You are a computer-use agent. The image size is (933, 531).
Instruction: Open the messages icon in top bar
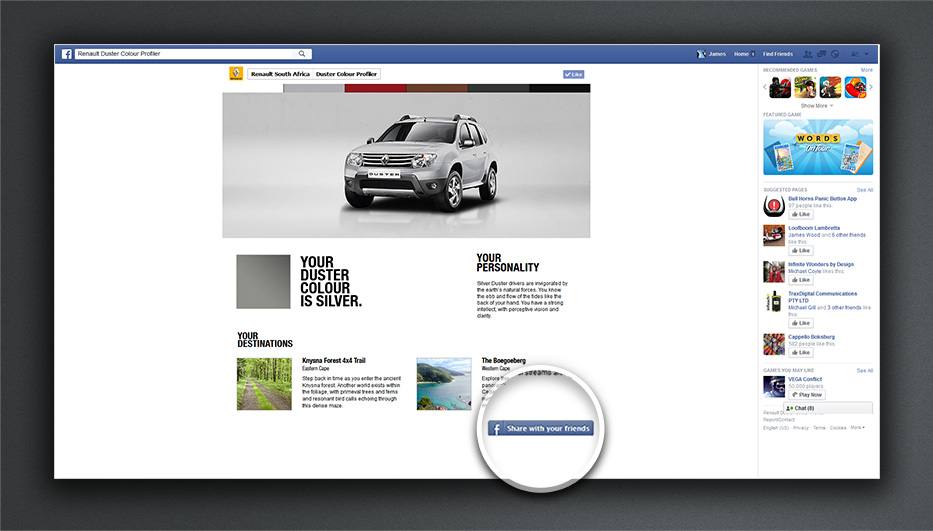pyautogui.click(x=819, y=54)
